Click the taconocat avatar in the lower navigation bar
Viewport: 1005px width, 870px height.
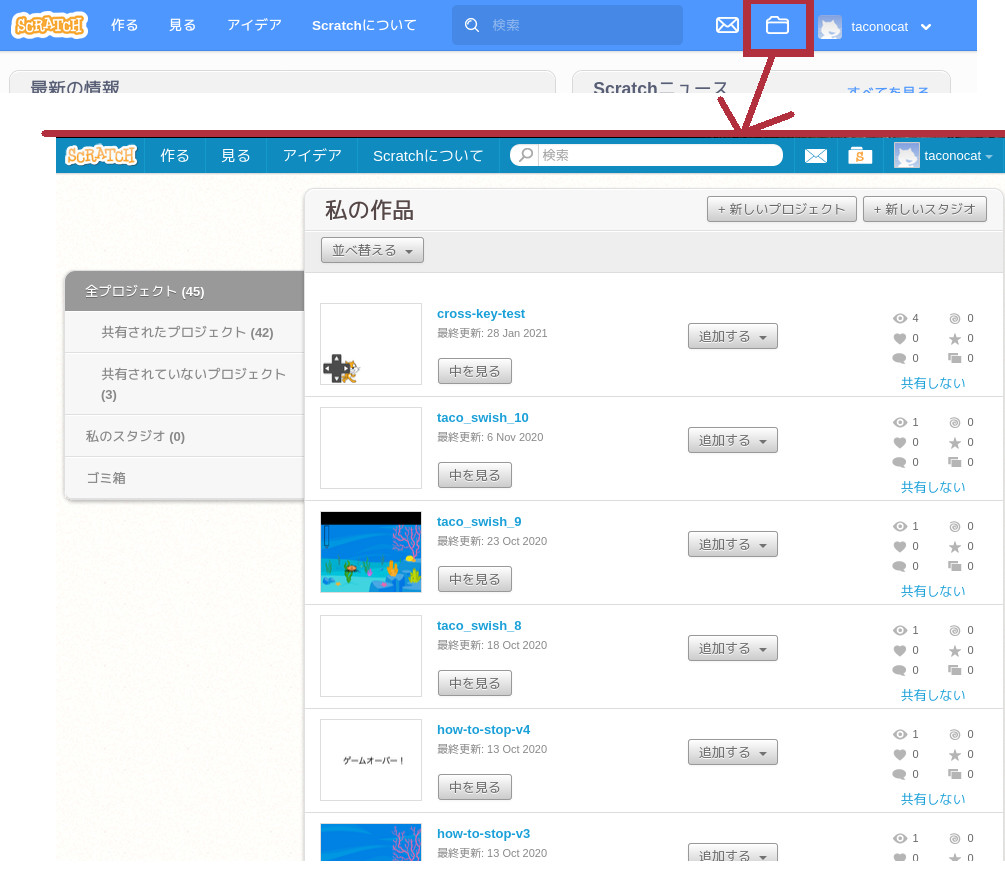(x=906, y=156)
